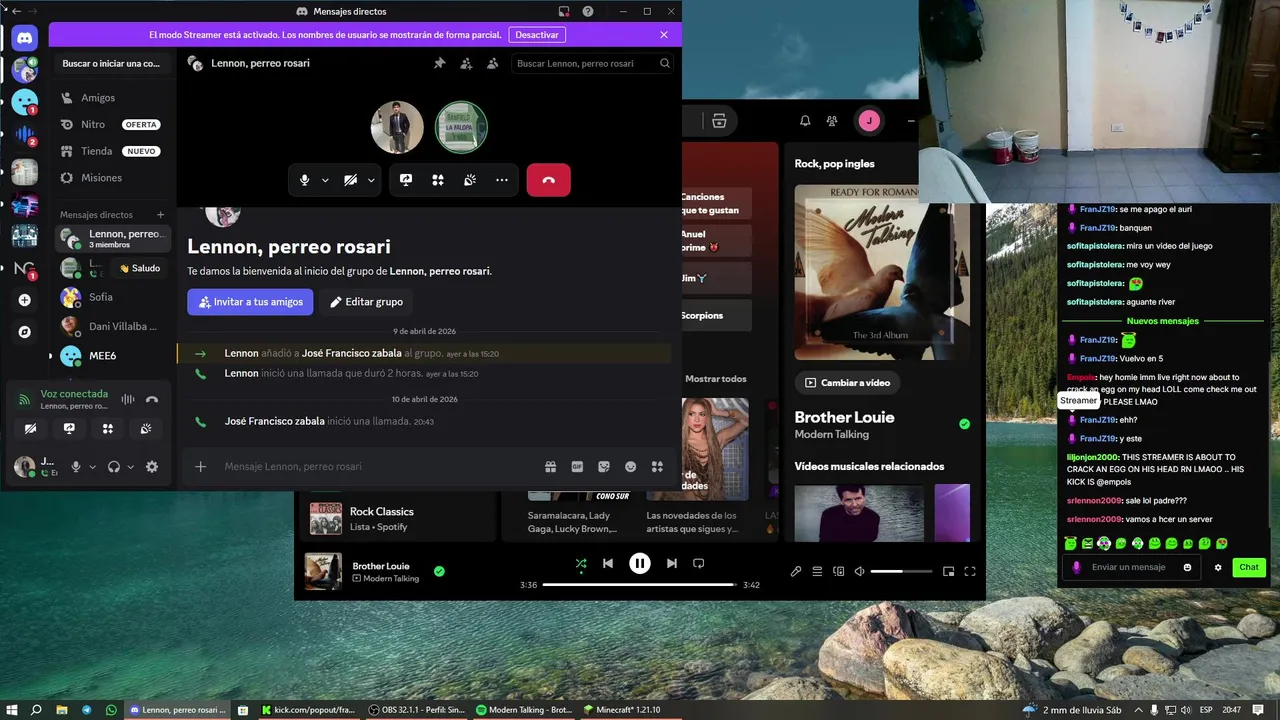Viewport: 1280px width, 720px height.
Task: Click Cambiar a video in Spotify
Action: [x=848, y=383]
